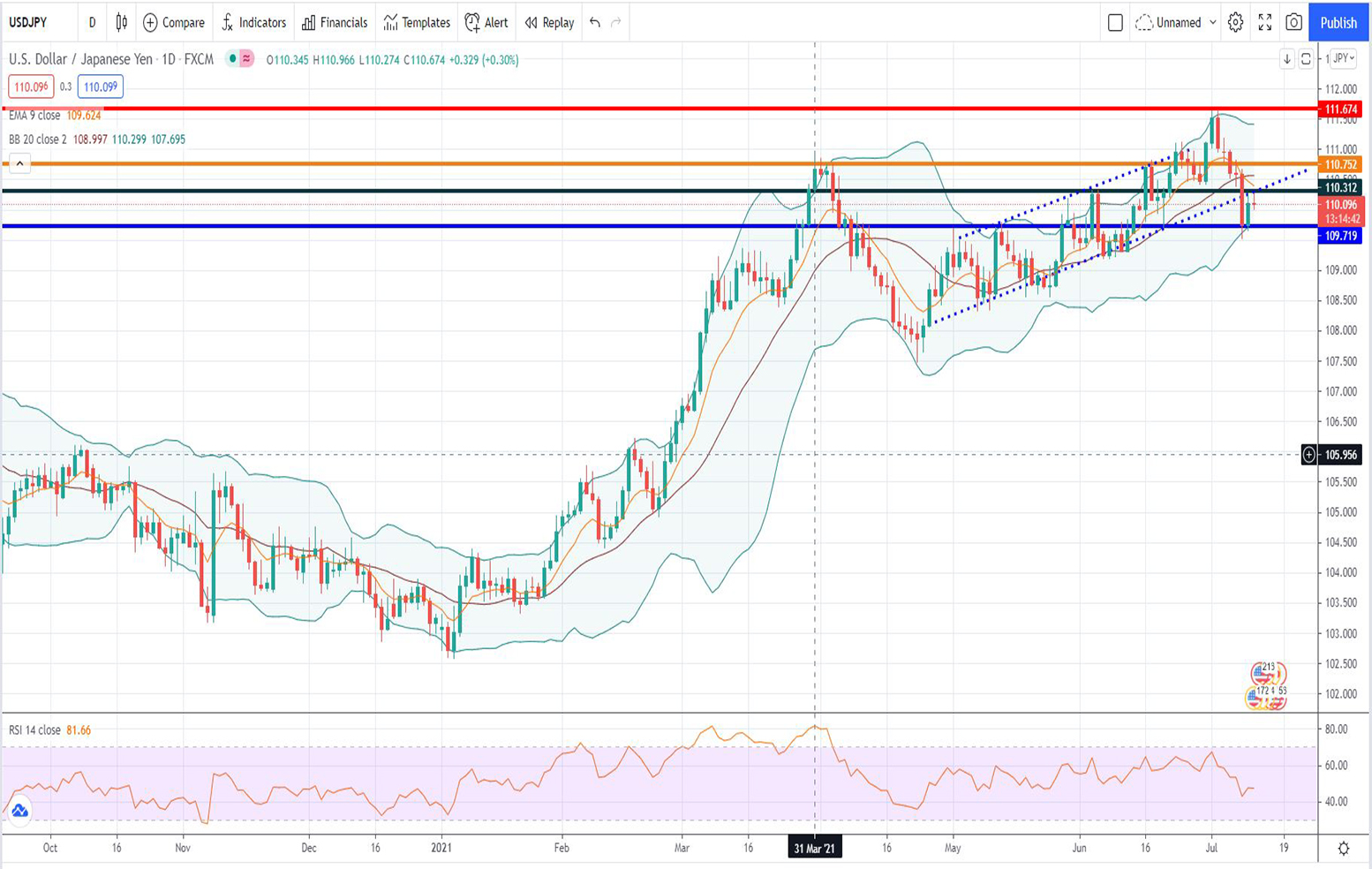Enter fullscreen mode with the arrows icon
The width and height of the screenshot is (1372, 869).
1264,23
